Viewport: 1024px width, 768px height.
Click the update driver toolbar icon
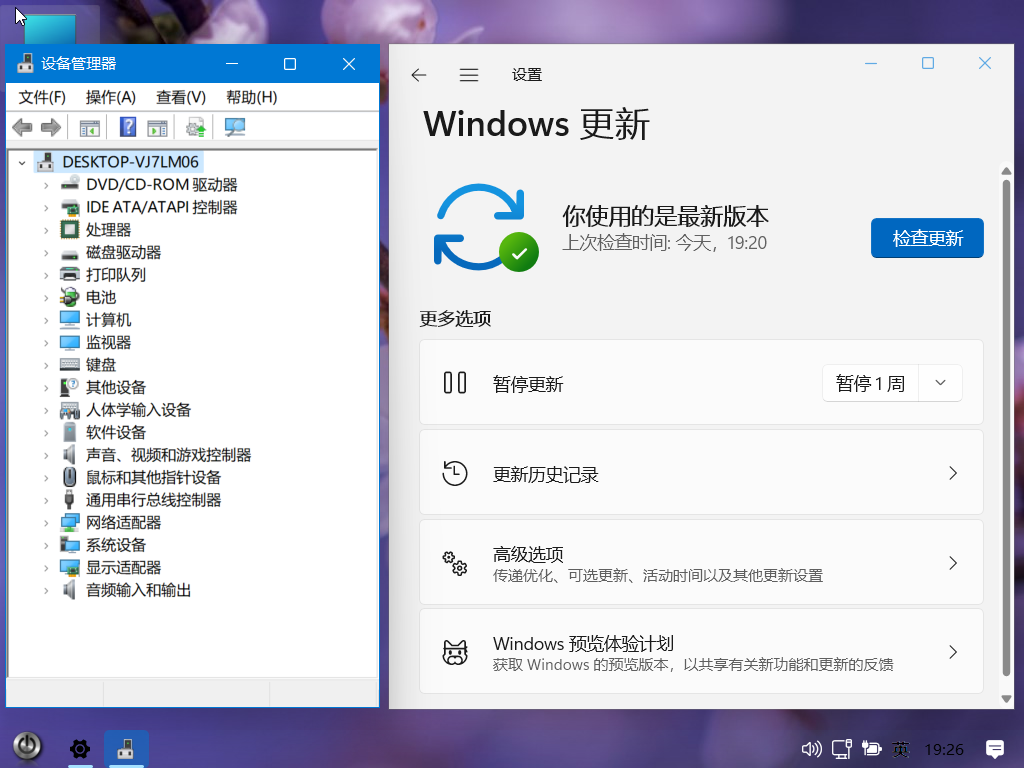[x=195, y=127]
